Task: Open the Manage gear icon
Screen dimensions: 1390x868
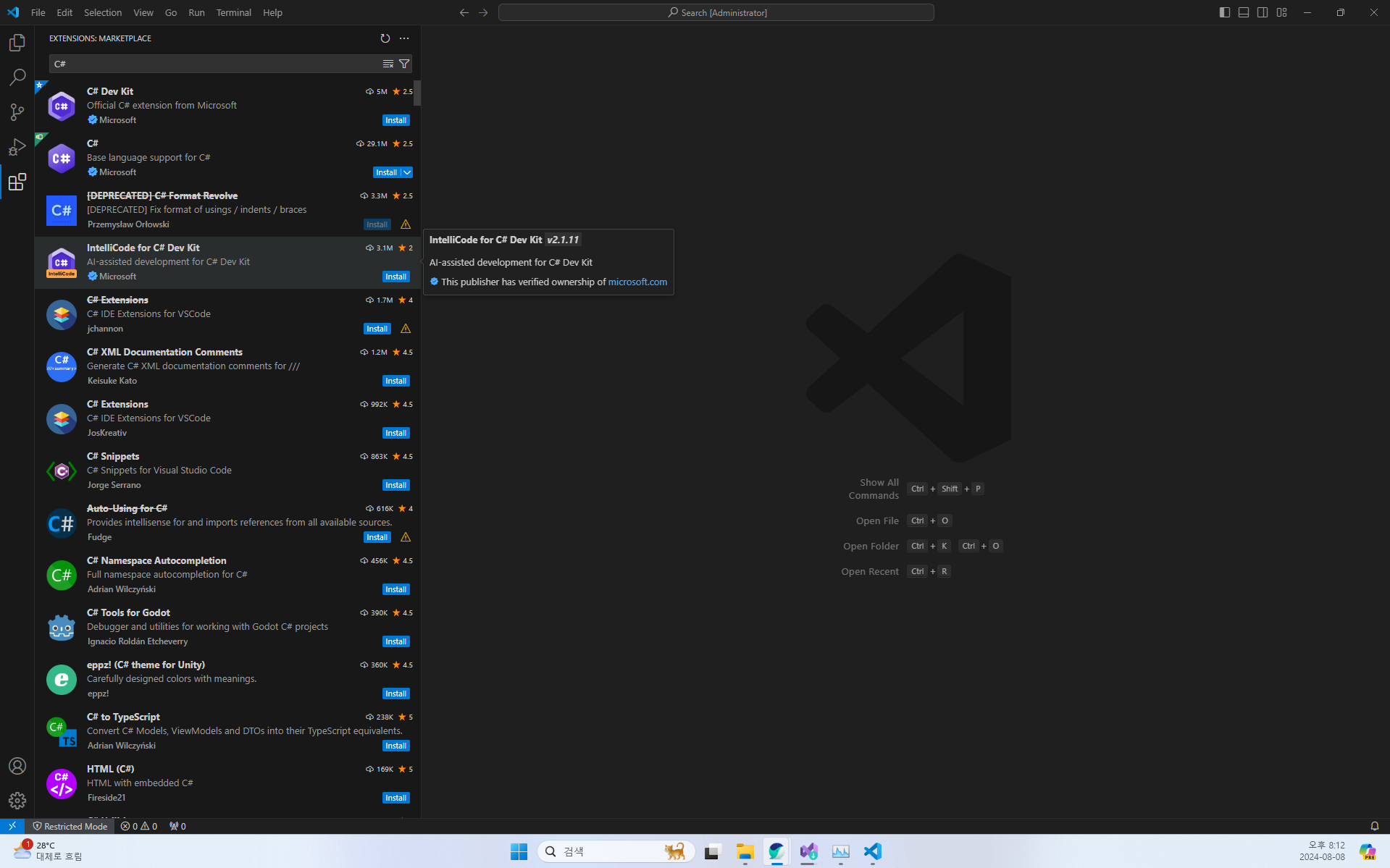Action: (17, 801)
